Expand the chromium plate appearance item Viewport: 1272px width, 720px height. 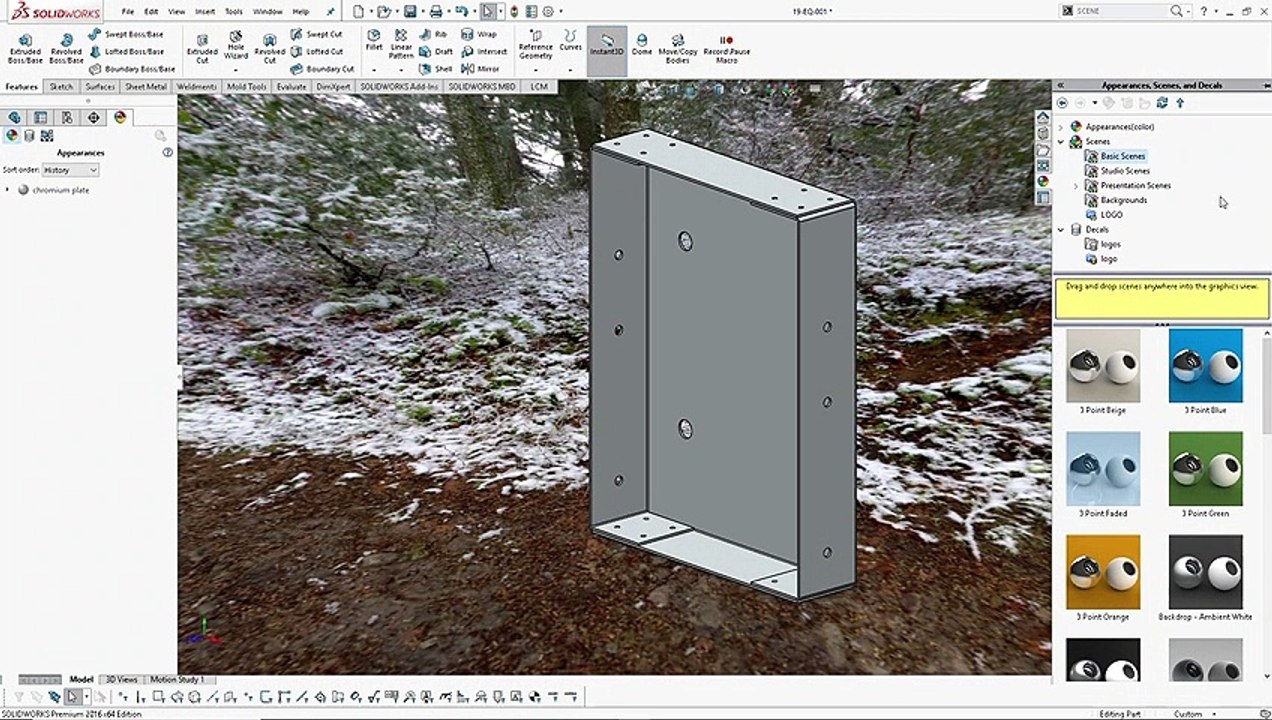point(8,190)
